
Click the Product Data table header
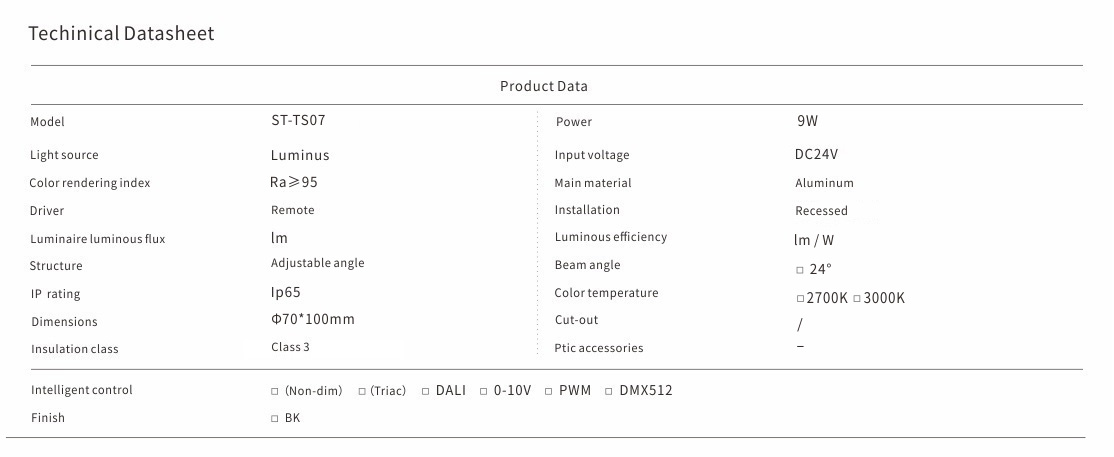coord(543,86)
